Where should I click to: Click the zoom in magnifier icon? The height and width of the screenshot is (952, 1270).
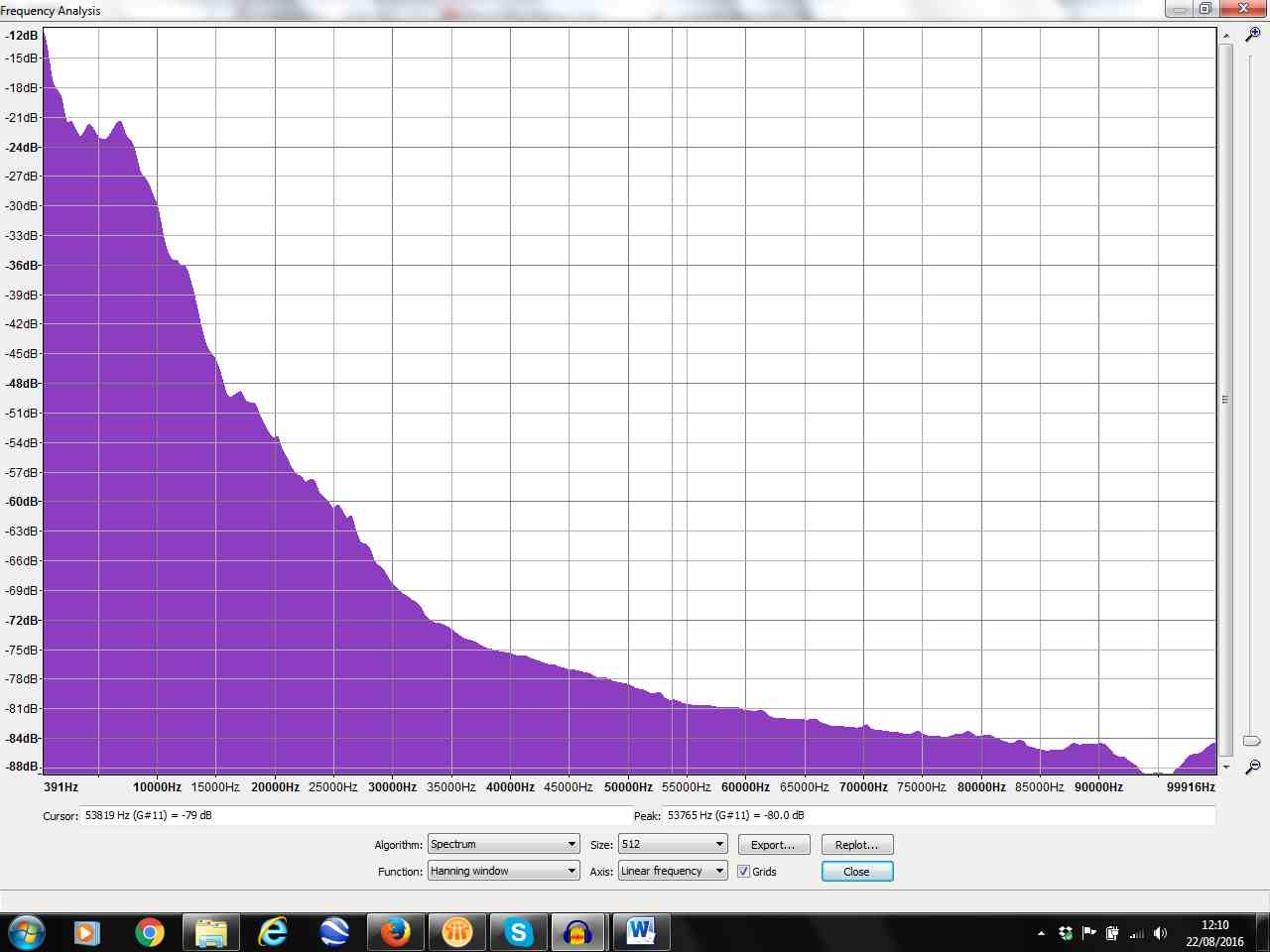tap(1252, 34)
